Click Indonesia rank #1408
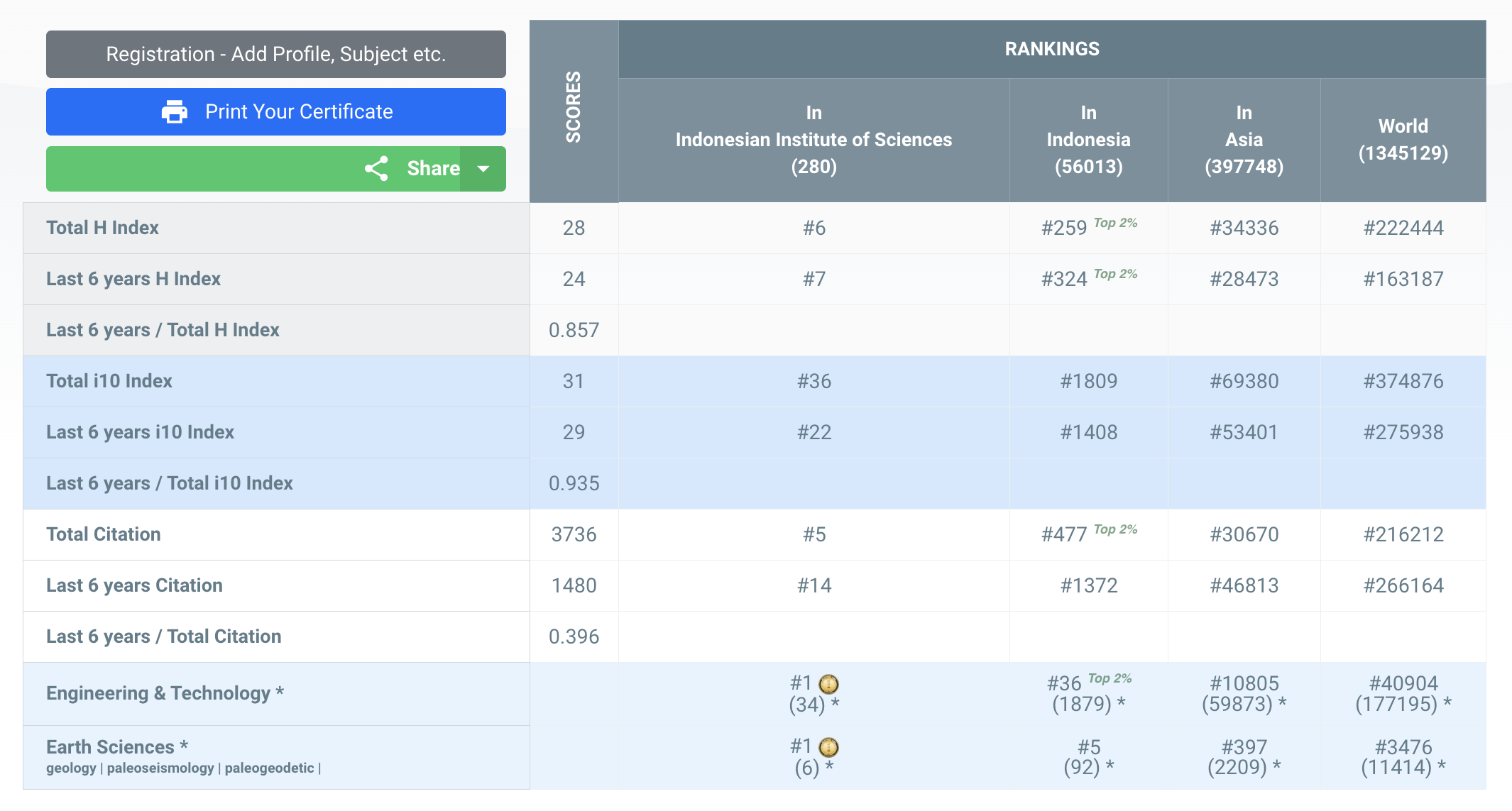 tap(1089, 432)
